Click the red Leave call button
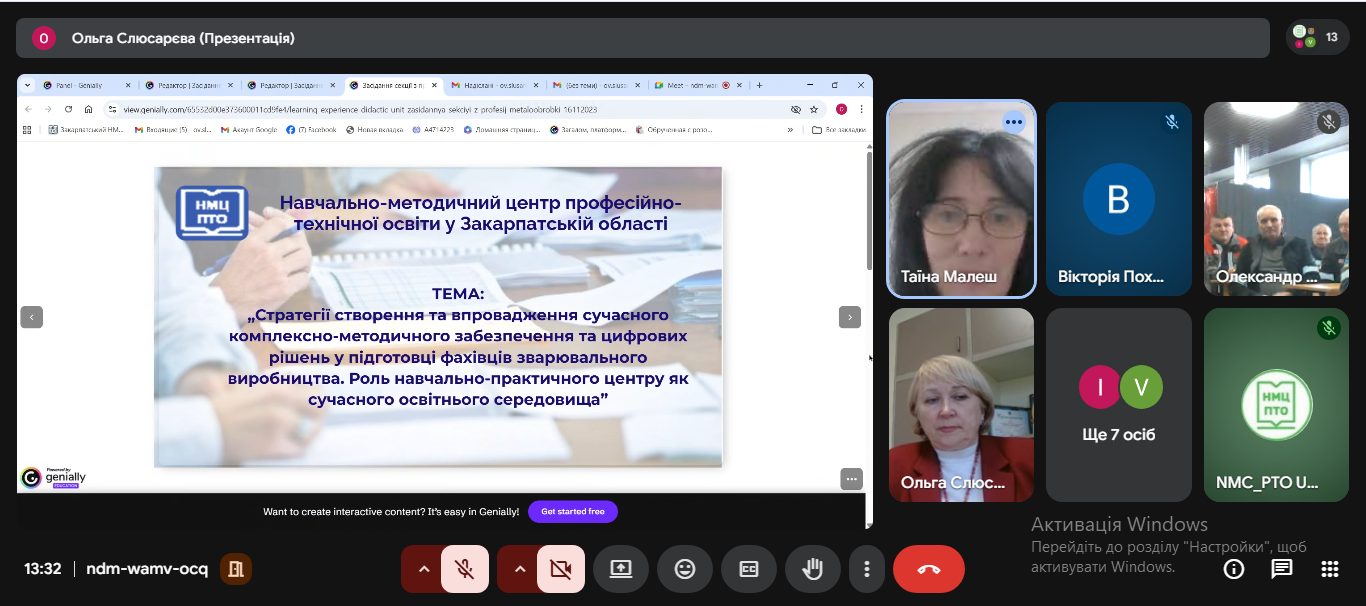1366x606 pixels. tap(928, 569)
